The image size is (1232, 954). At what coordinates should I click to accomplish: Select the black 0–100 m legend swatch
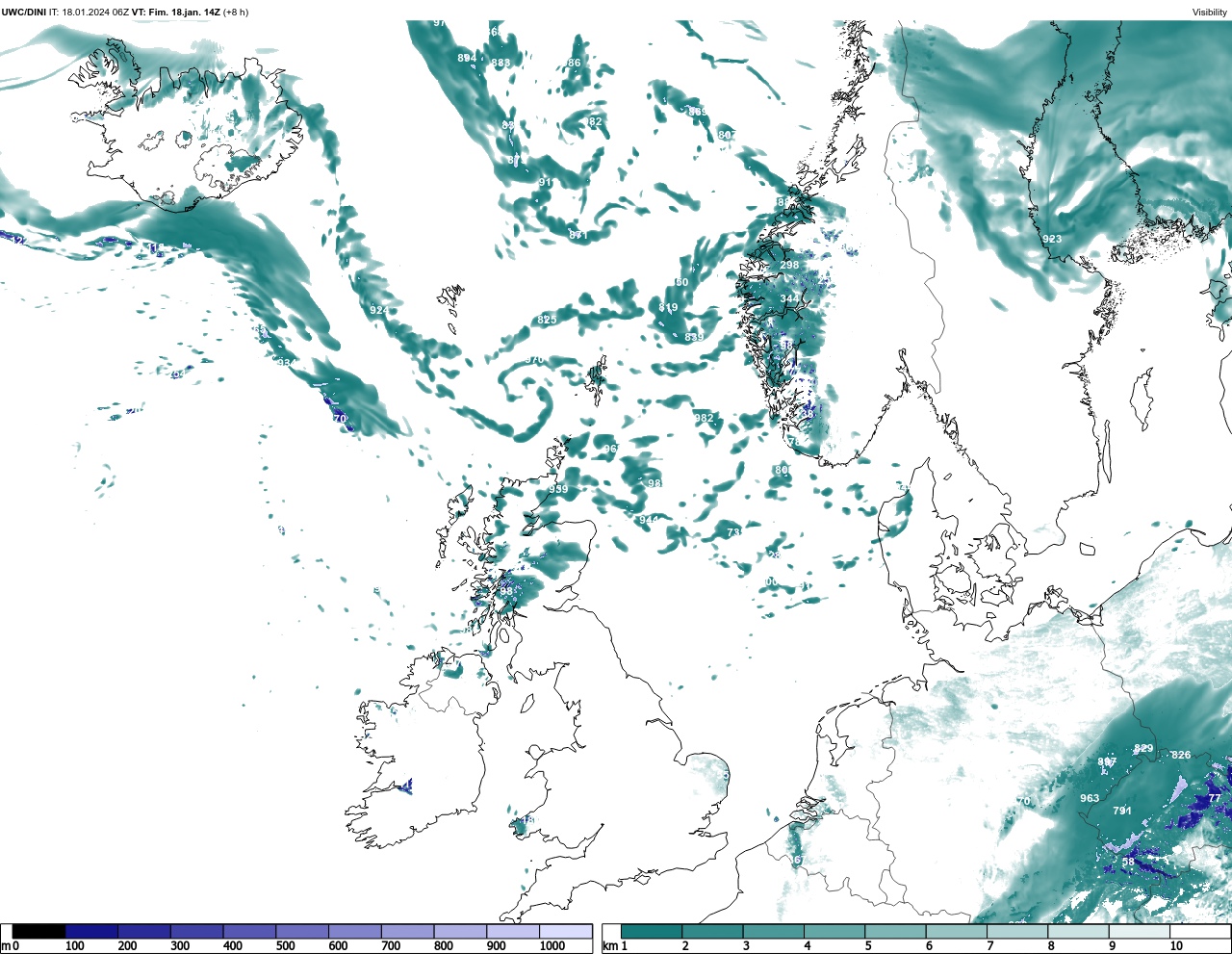pyautogui.click(x=39, y=932)
